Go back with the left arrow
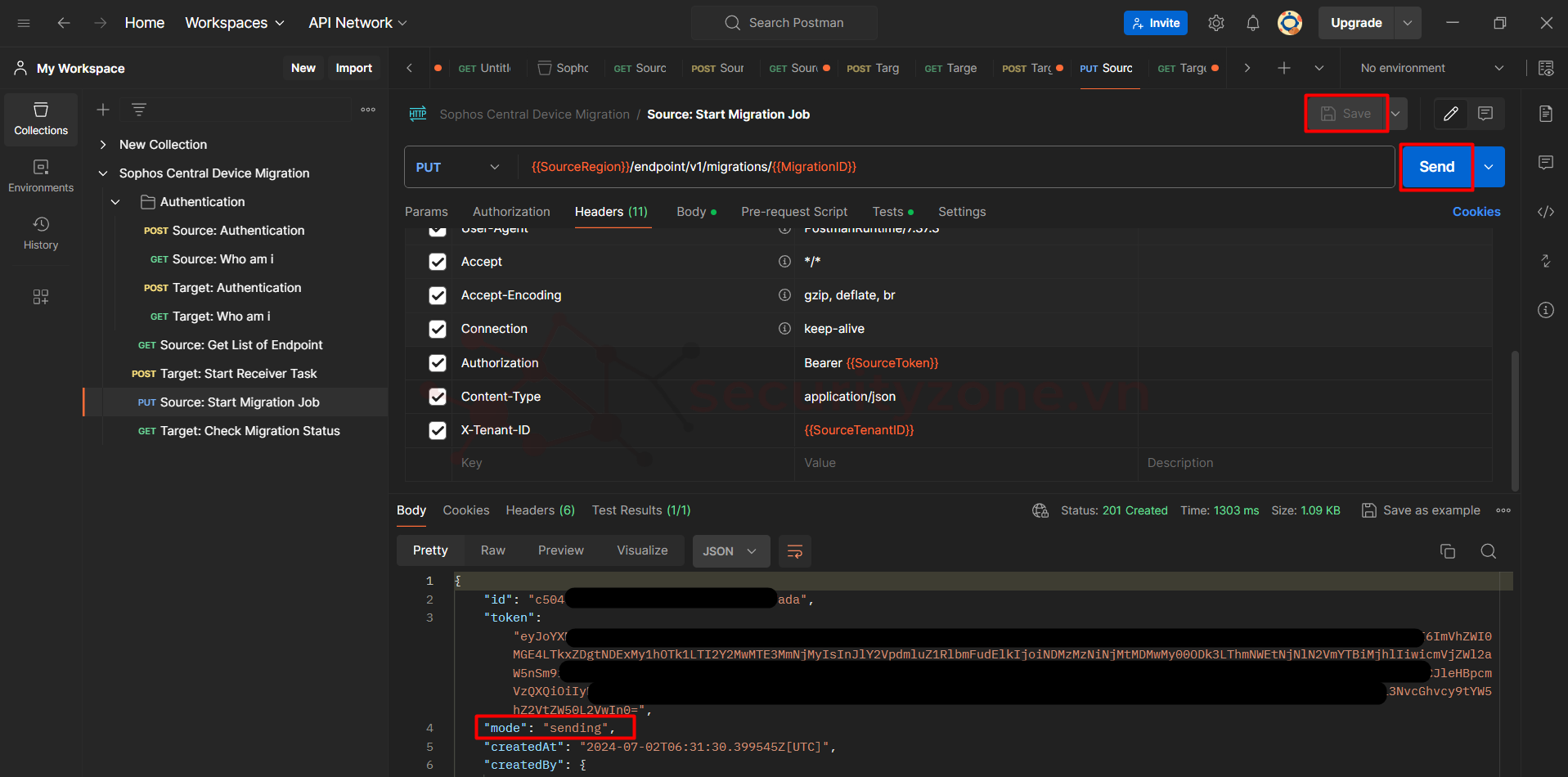This screenshot has width=1568, height=777. [x=64, y=23]
